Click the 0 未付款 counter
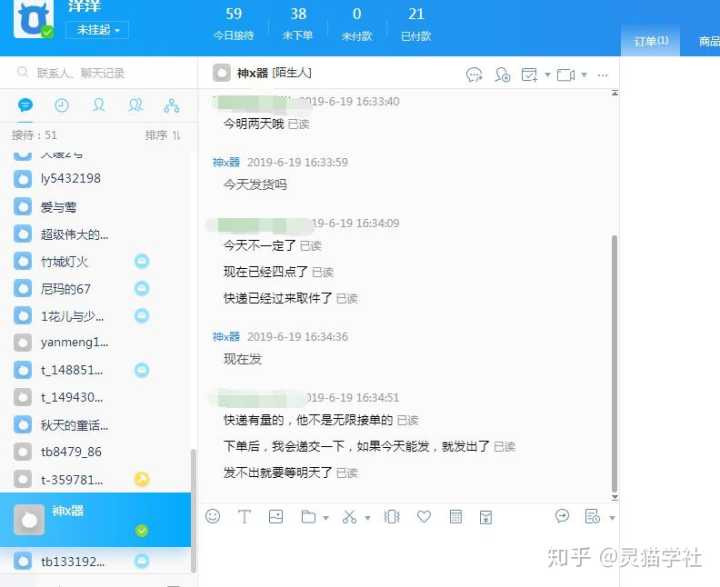The image size is (720, 587). tap(357, 23)
